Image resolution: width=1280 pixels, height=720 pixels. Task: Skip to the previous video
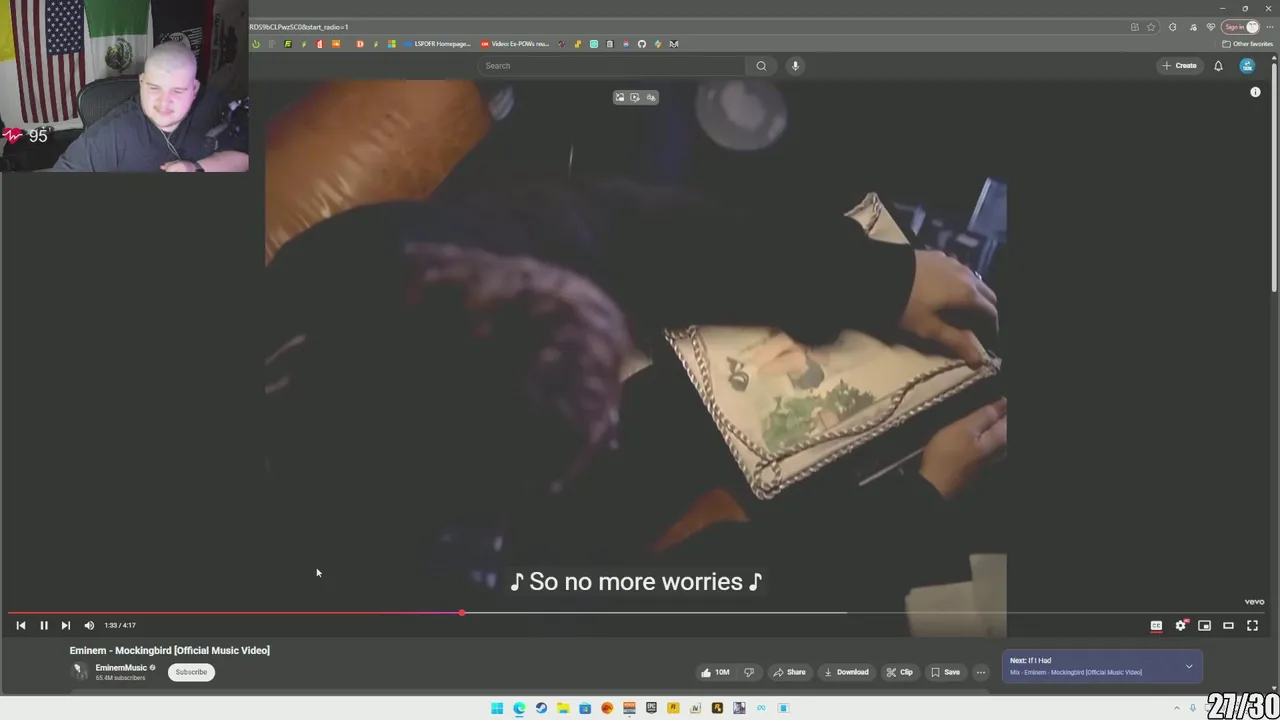21,625
